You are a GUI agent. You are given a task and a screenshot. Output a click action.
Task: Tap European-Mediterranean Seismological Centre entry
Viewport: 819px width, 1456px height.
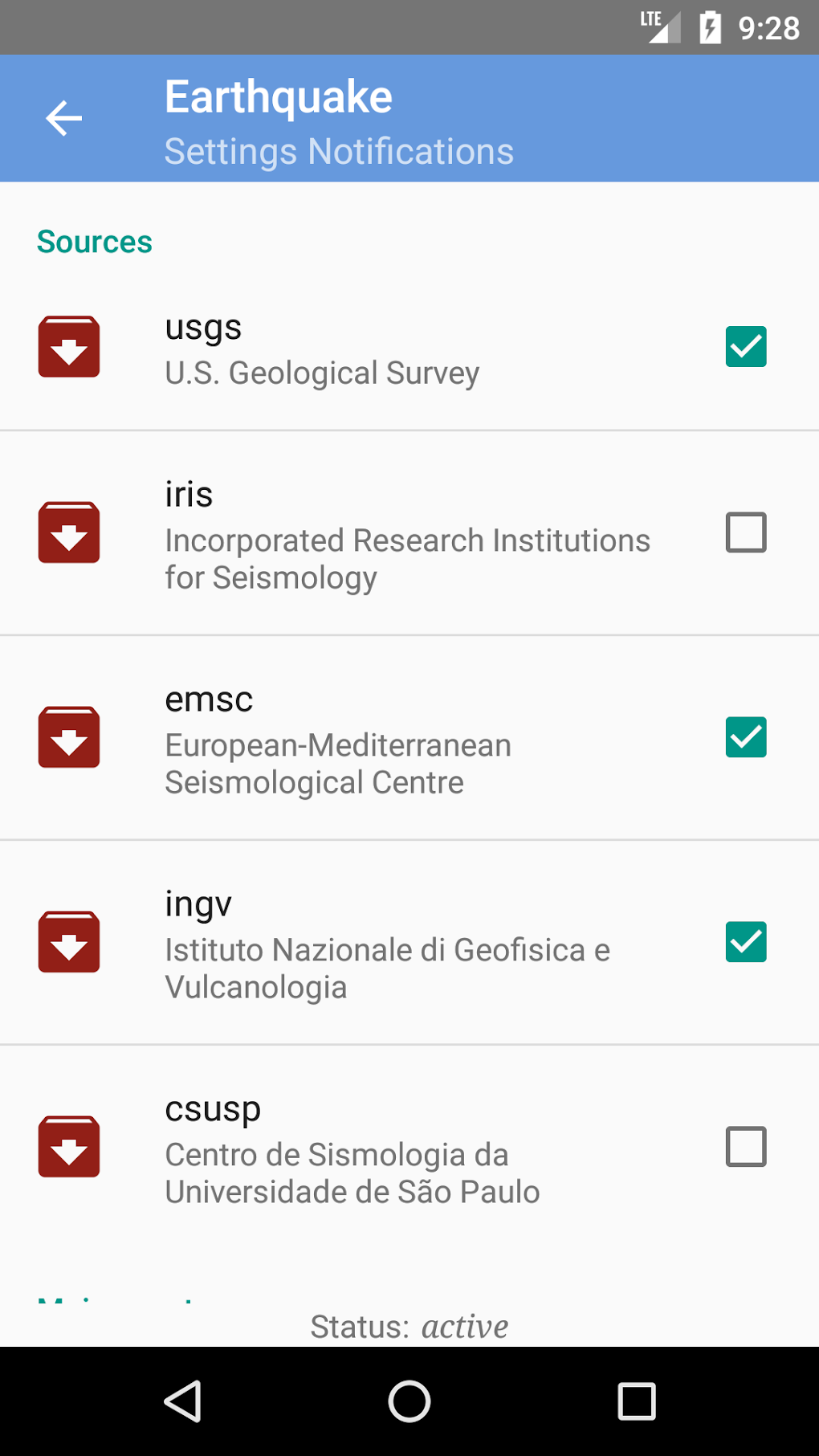click(x=338, y=764)
